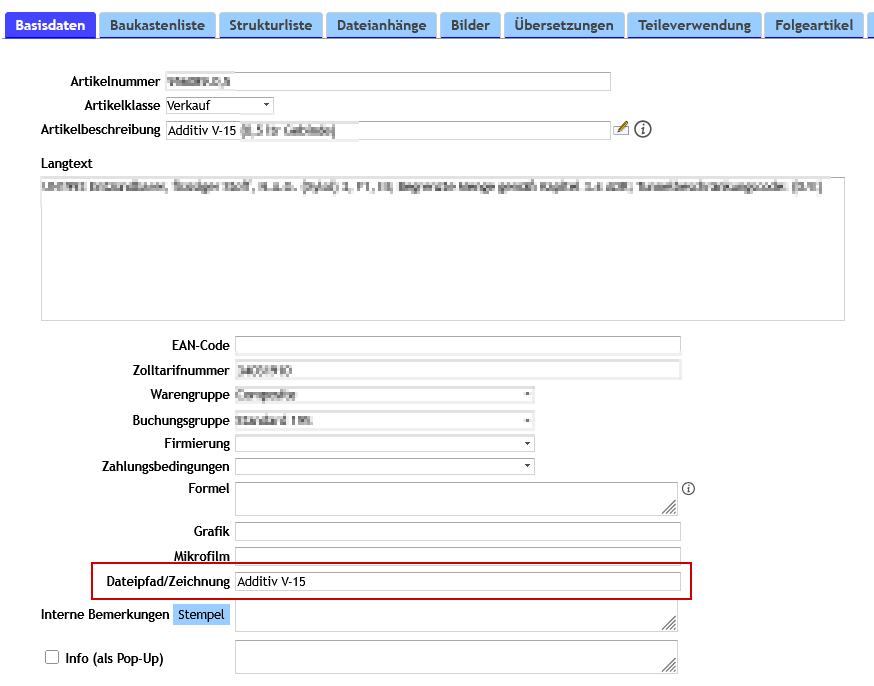The image size is (874, 686).
Task: Click into the Dateipfad/Zeichnung field
Action: 457,581
